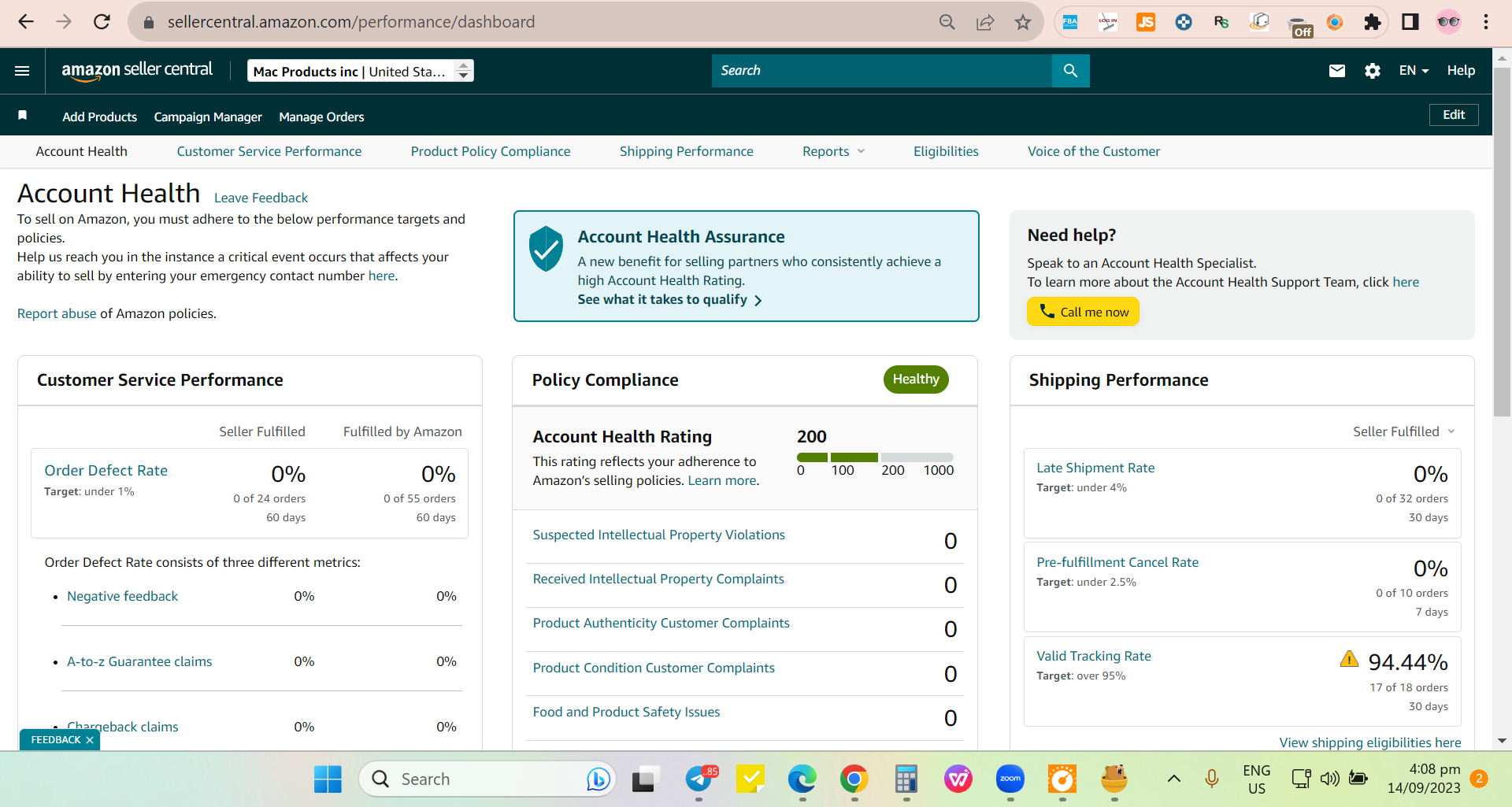This screenshot has height=807, width=1512.
Task: Open the Account Health tab
Action: [81, 151]
